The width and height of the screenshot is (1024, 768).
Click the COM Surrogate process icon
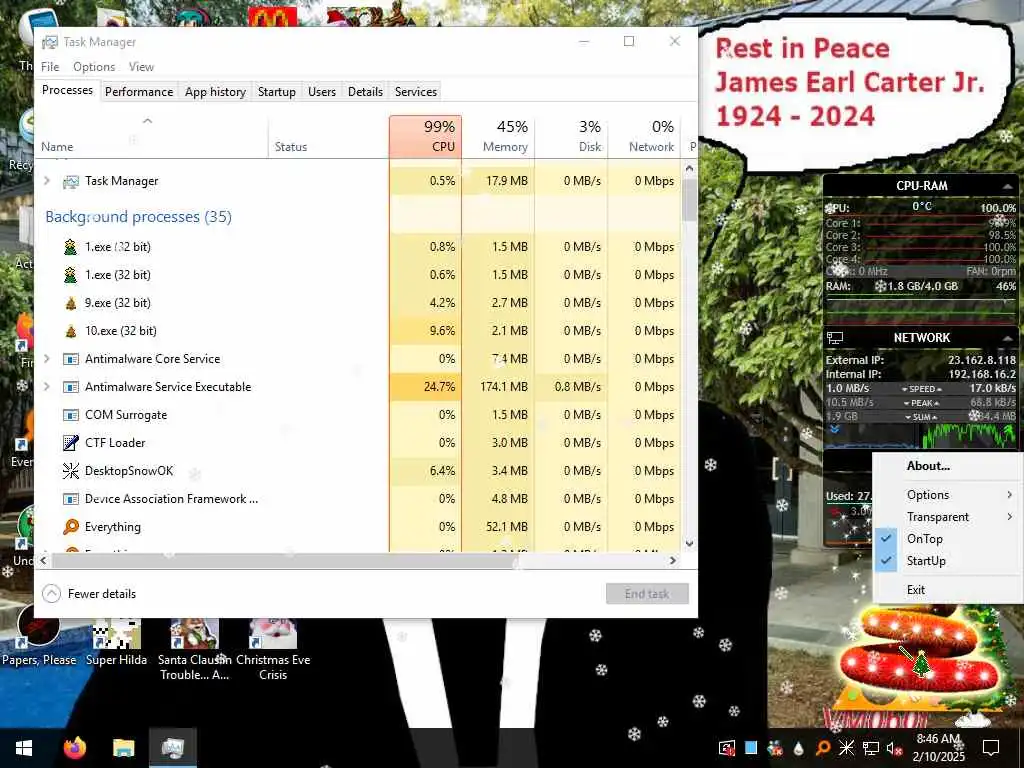coord(71,415)
